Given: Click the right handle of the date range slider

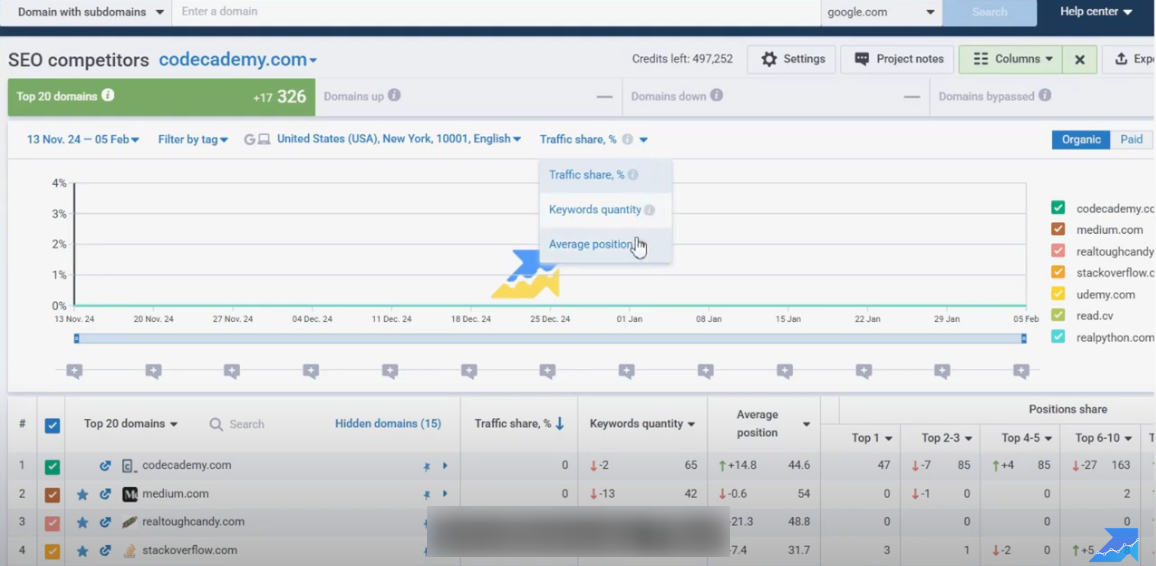Looking at the screenshot, I should click(x=1023, y=338).
